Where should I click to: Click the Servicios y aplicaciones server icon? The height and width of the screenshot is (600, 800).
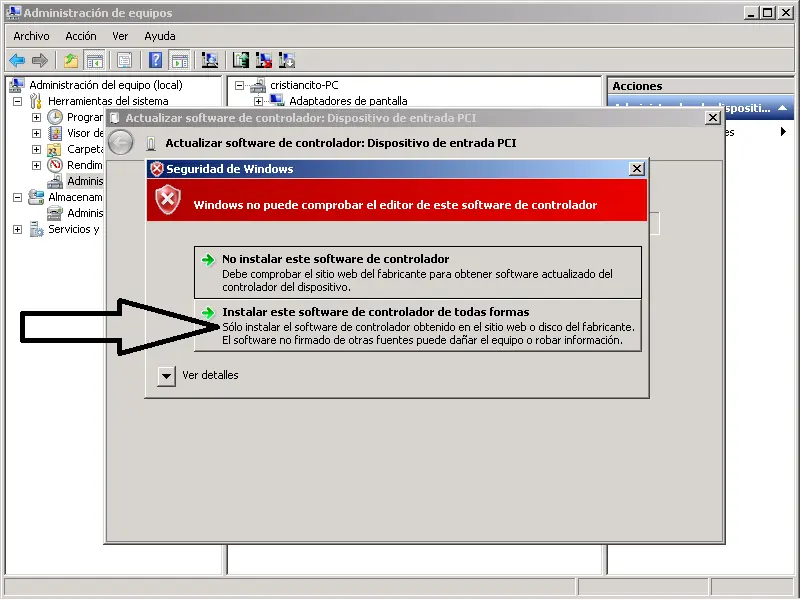[37, 229]
